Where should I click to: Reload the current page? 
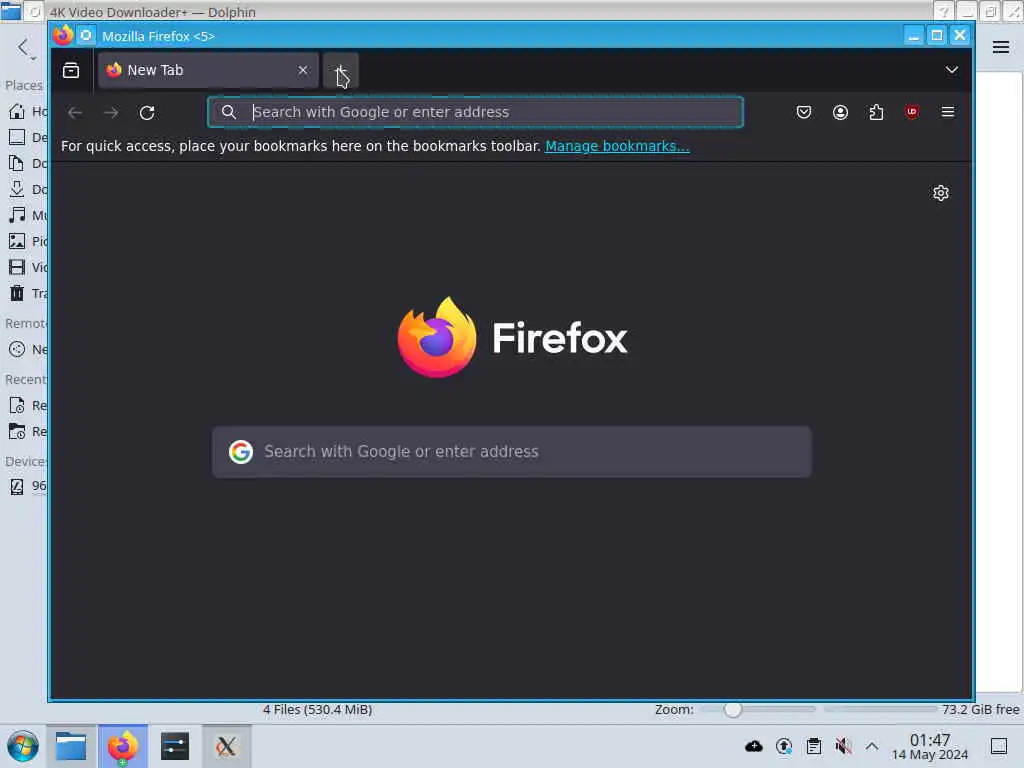pos(147,112)
